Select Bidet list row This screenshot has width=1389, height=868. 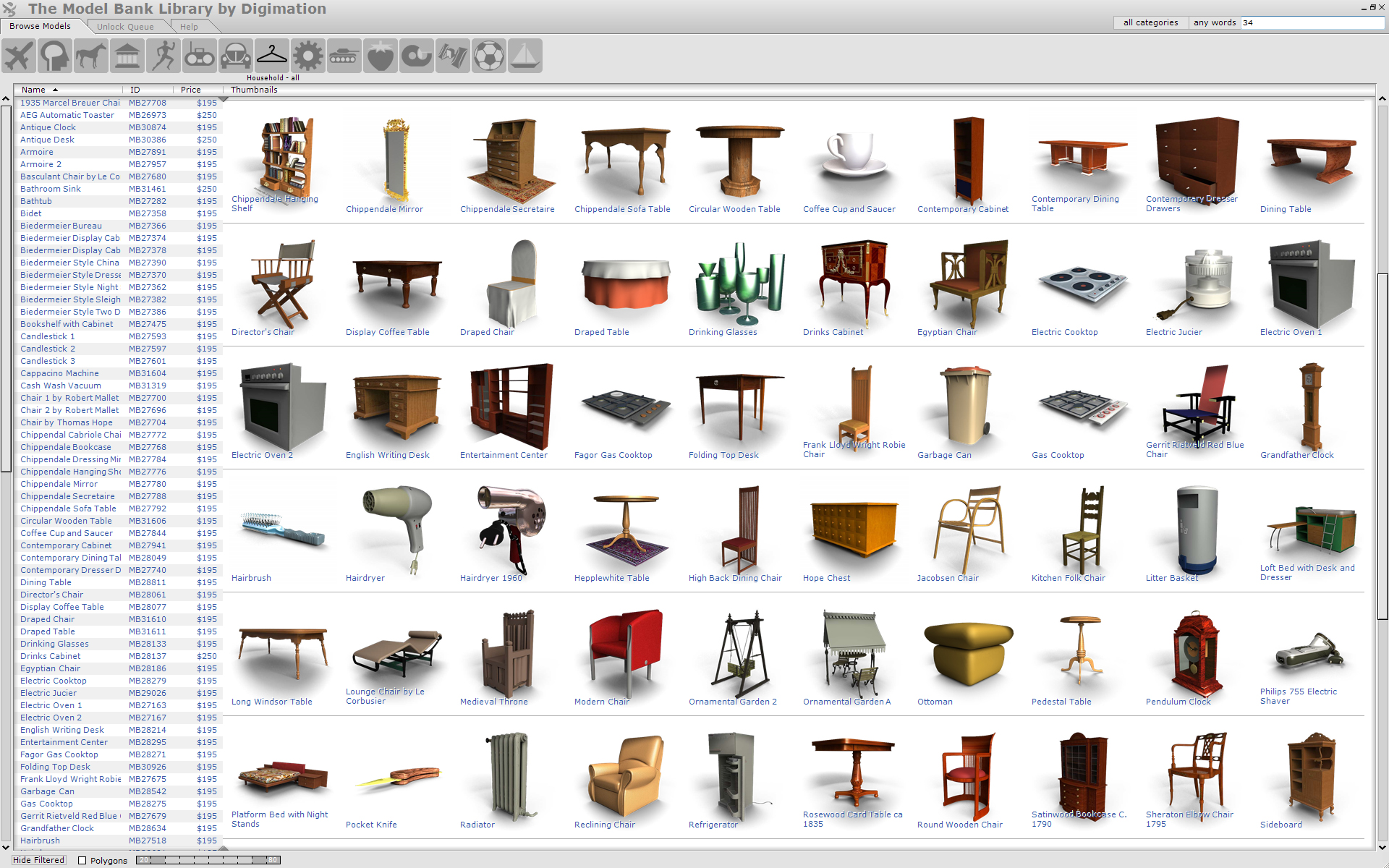(x=118, y=213)
